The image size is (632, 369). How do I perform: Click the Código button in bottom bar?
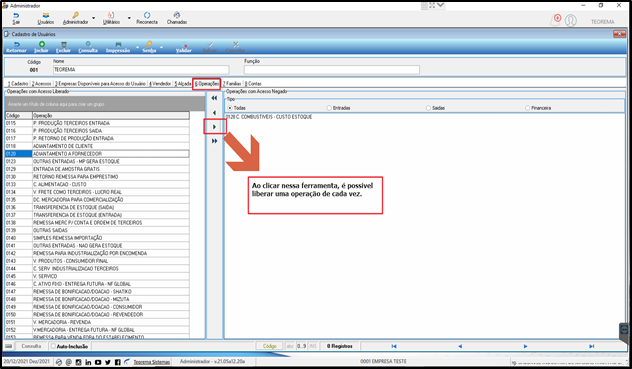click(270, 346)
